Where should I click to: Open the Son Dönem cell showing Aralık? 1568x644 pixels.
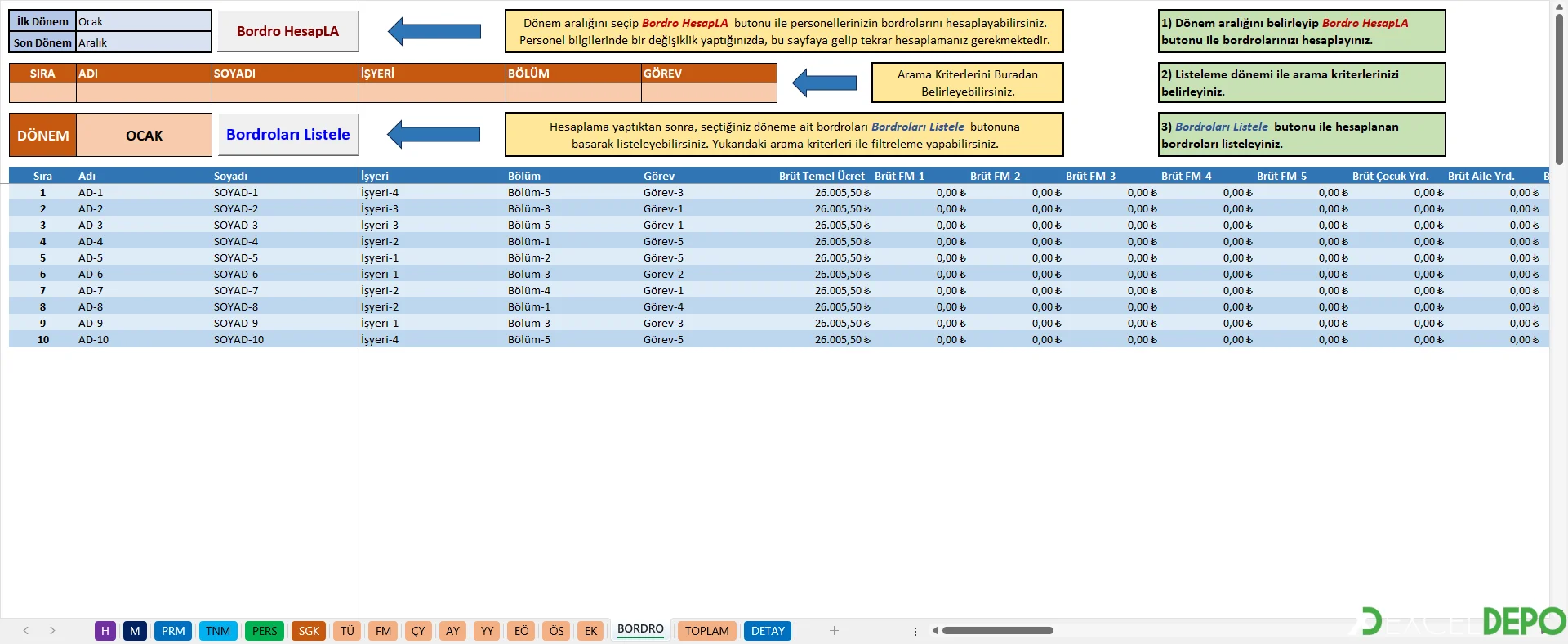(144, 42)
